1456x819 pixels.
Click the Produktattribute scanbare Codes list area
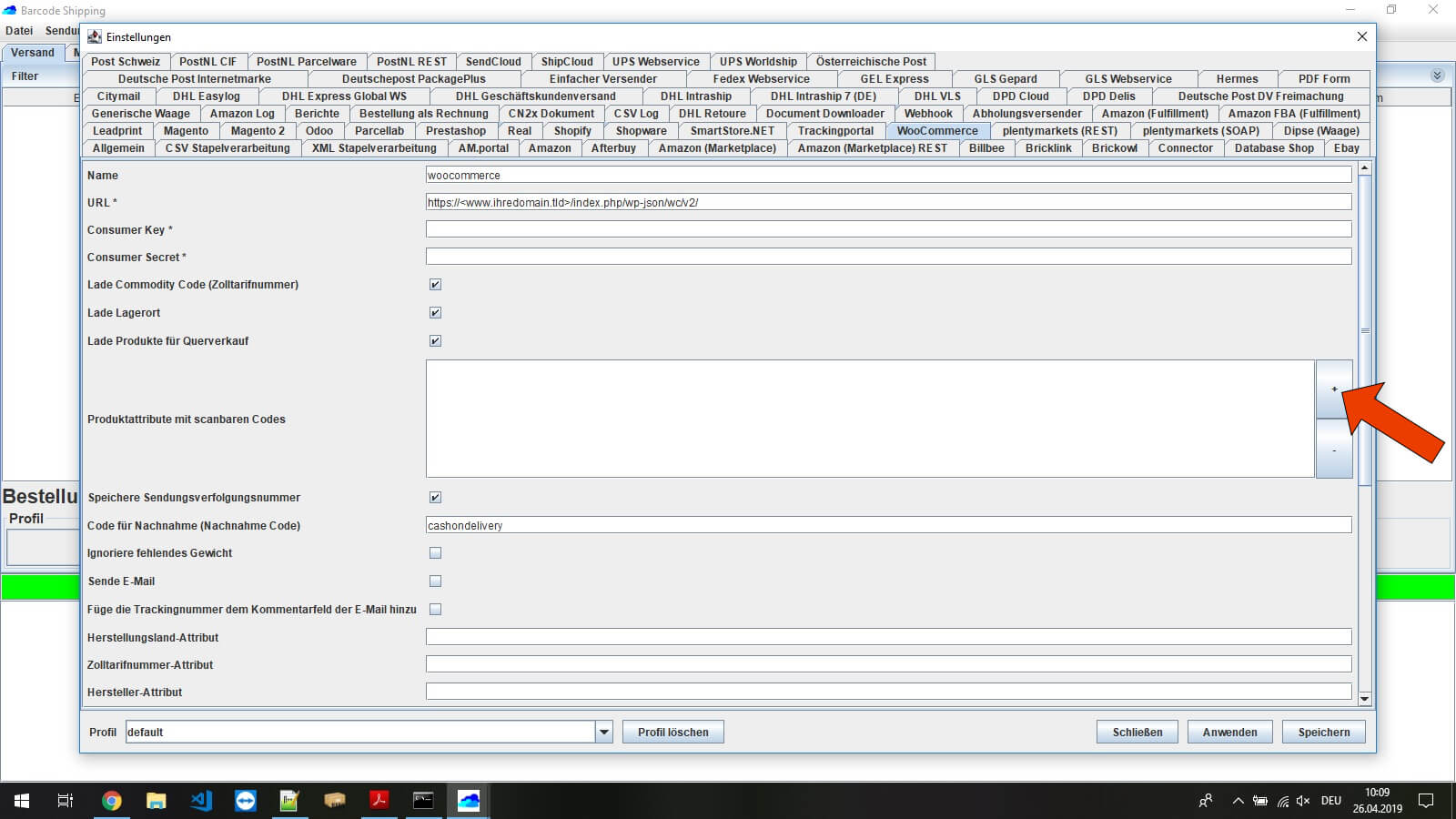click(870, 419)
